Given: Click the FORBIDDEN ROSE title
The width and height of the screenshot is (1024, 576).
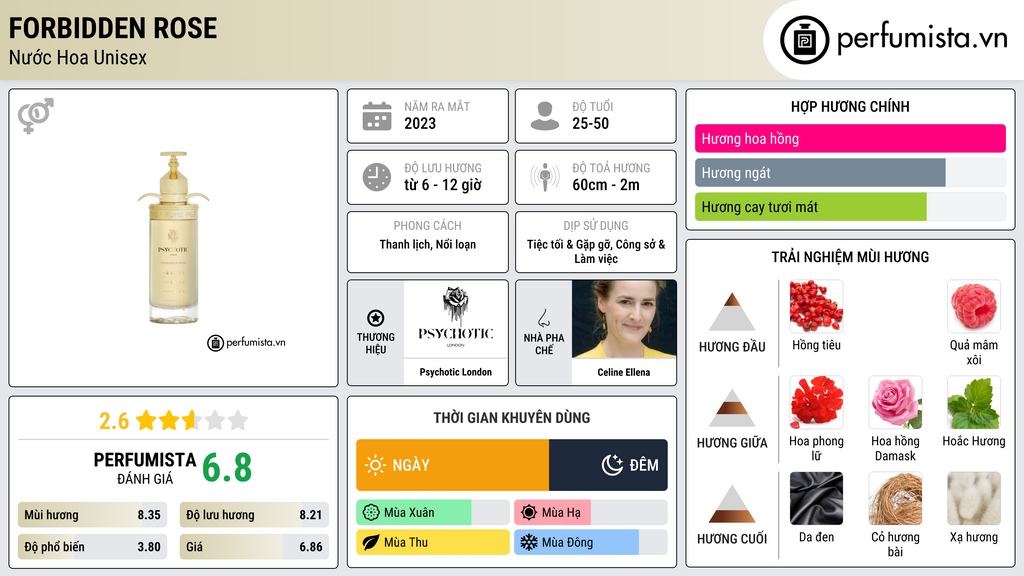Looking at the screenshot, I should tap(113, 28).
